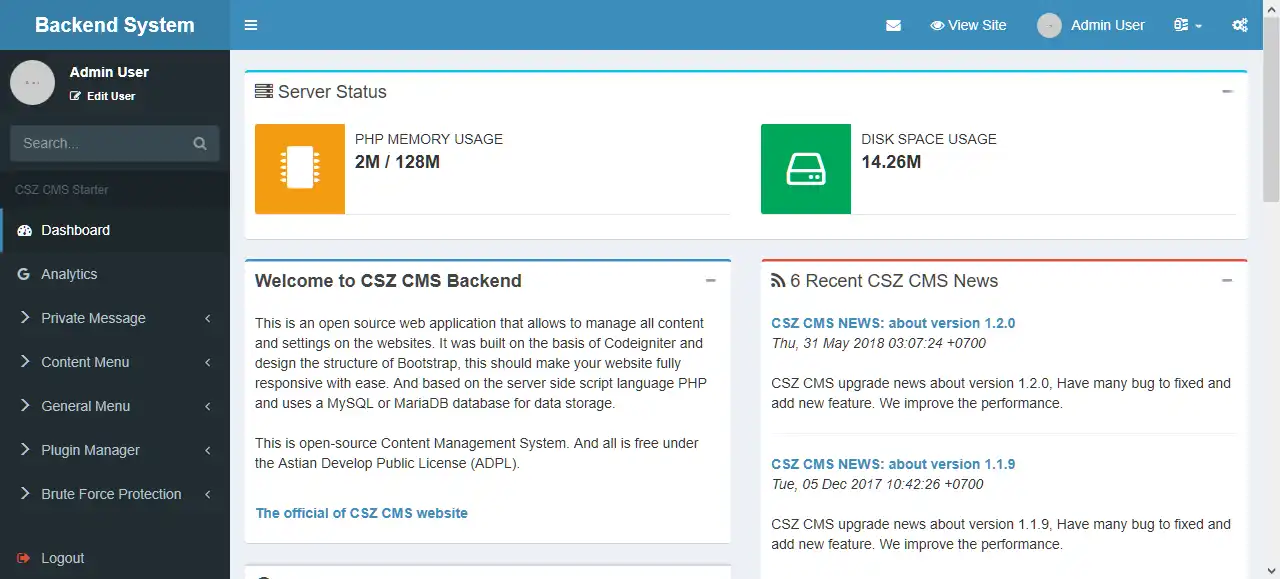Expand the Plugin Manager submenu
Viewport: 1280px width, 579px height.
pyautogui.click(x=90, y=450)
